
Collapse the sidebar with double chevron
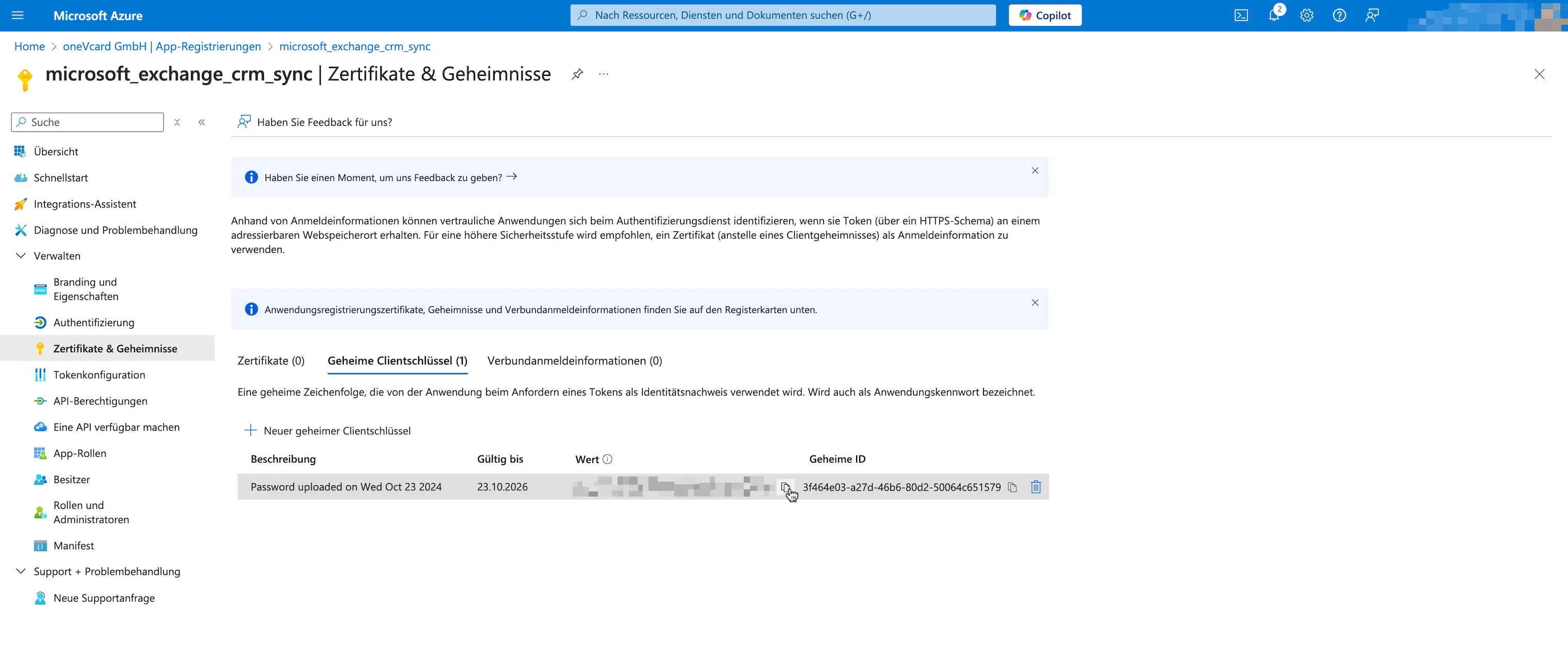point(202,122)
